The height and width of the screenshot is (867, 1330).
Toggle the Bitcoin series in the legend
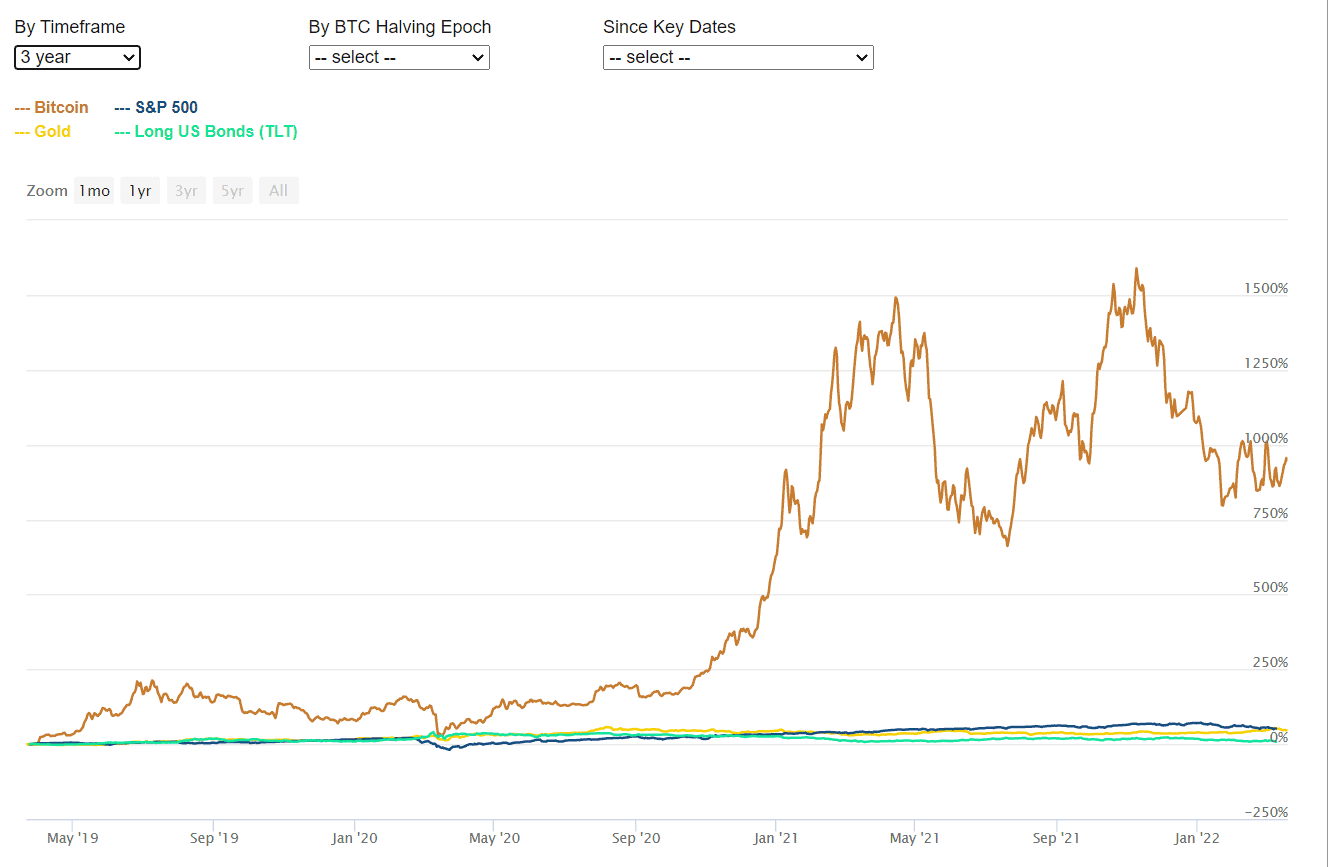point(52,107)
